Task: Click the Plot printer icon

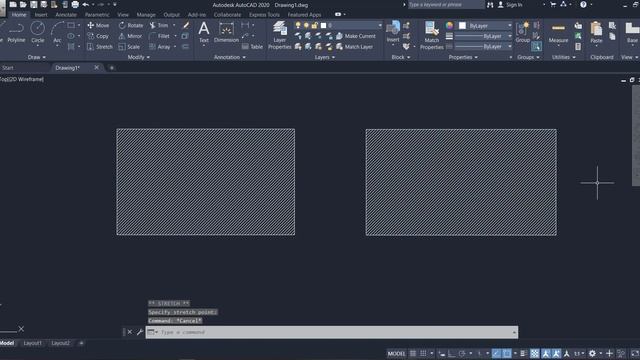Action: [75, 4]
